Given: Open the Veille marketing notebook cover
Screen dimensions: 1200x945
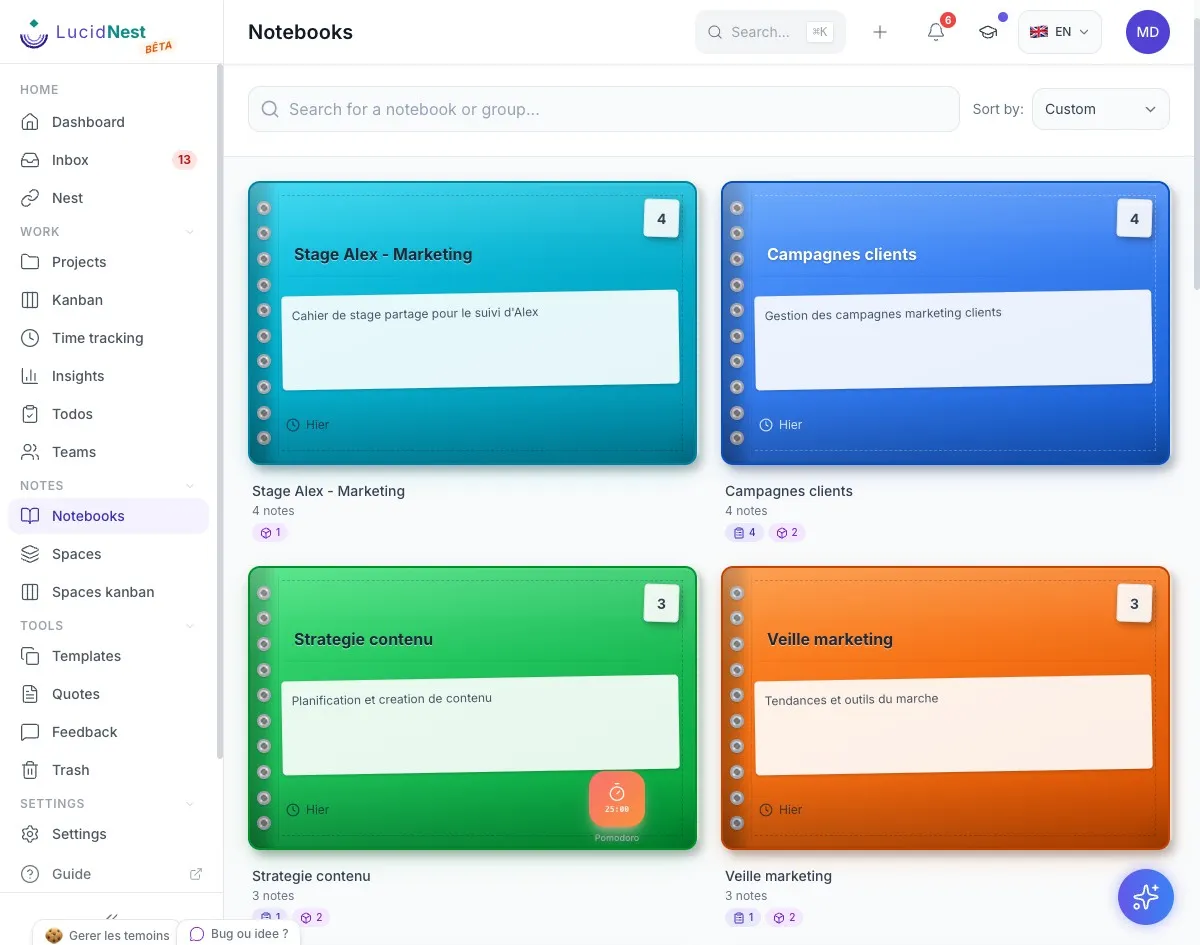Looking at the screenshot, I should pos(945,708).
